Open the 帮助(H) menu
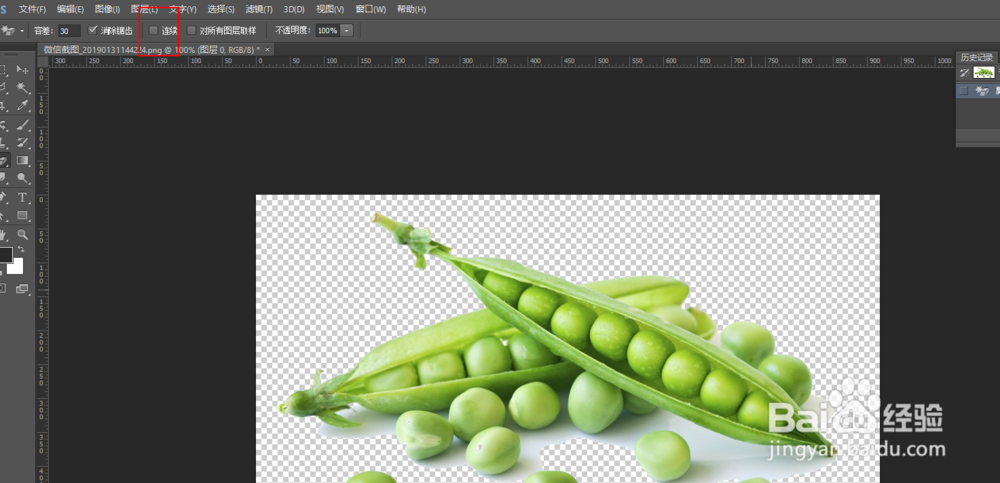This screenshot has height=483, width=1000. [411, 10]
